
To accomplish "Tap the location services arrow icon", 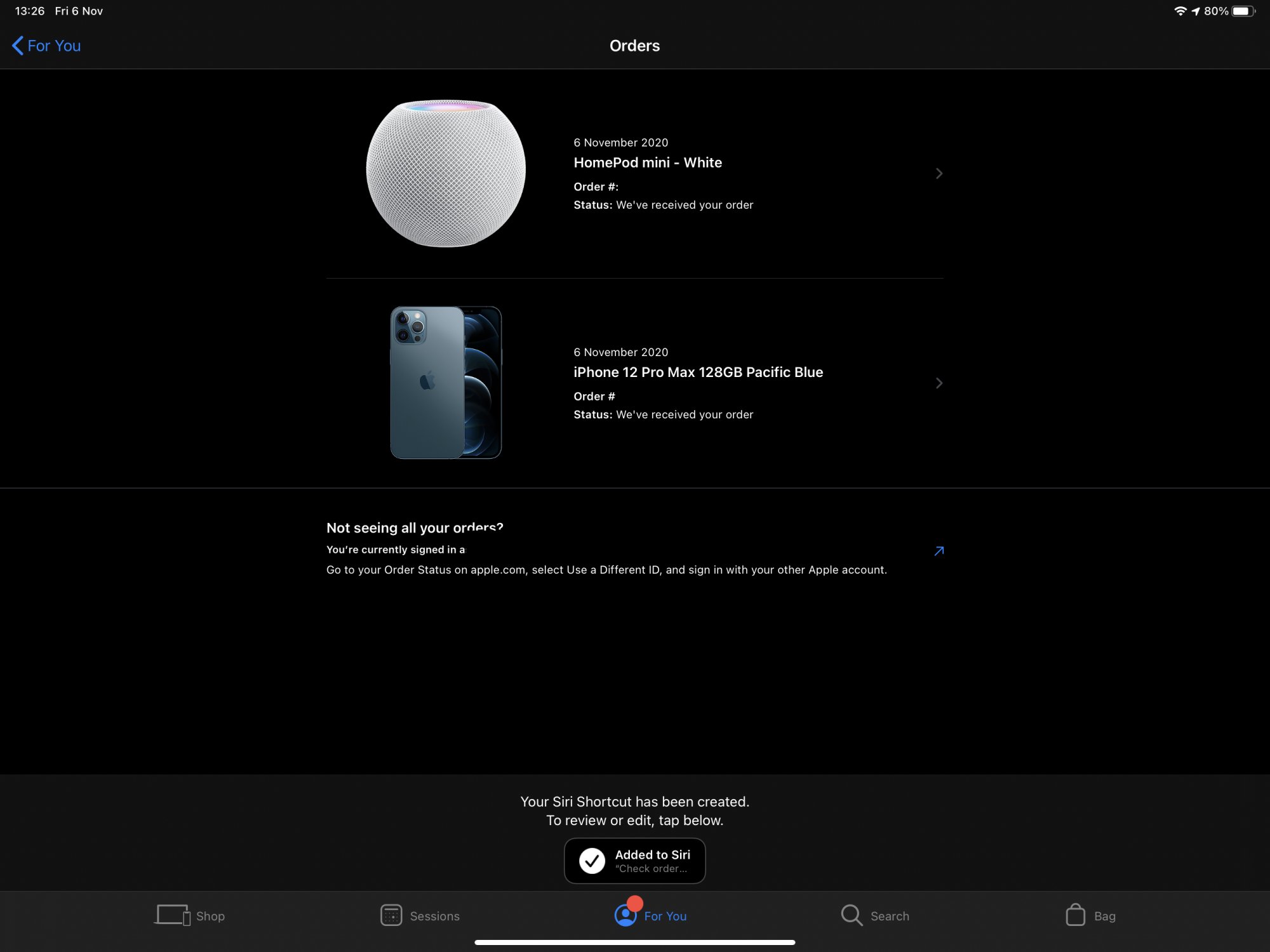I will [1196, 11].
